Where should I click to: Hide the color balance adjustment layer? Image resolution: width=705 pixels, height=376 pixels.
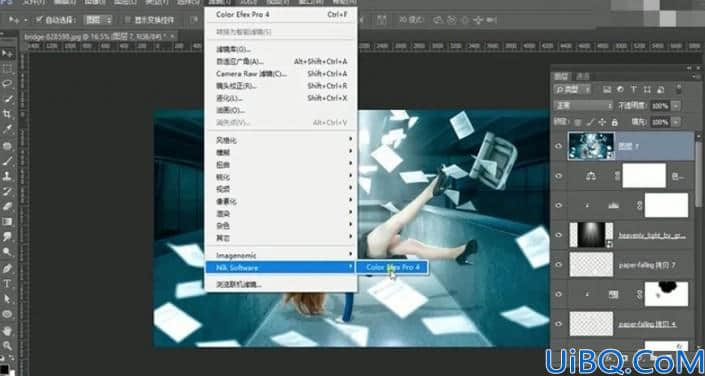(558, 176)
